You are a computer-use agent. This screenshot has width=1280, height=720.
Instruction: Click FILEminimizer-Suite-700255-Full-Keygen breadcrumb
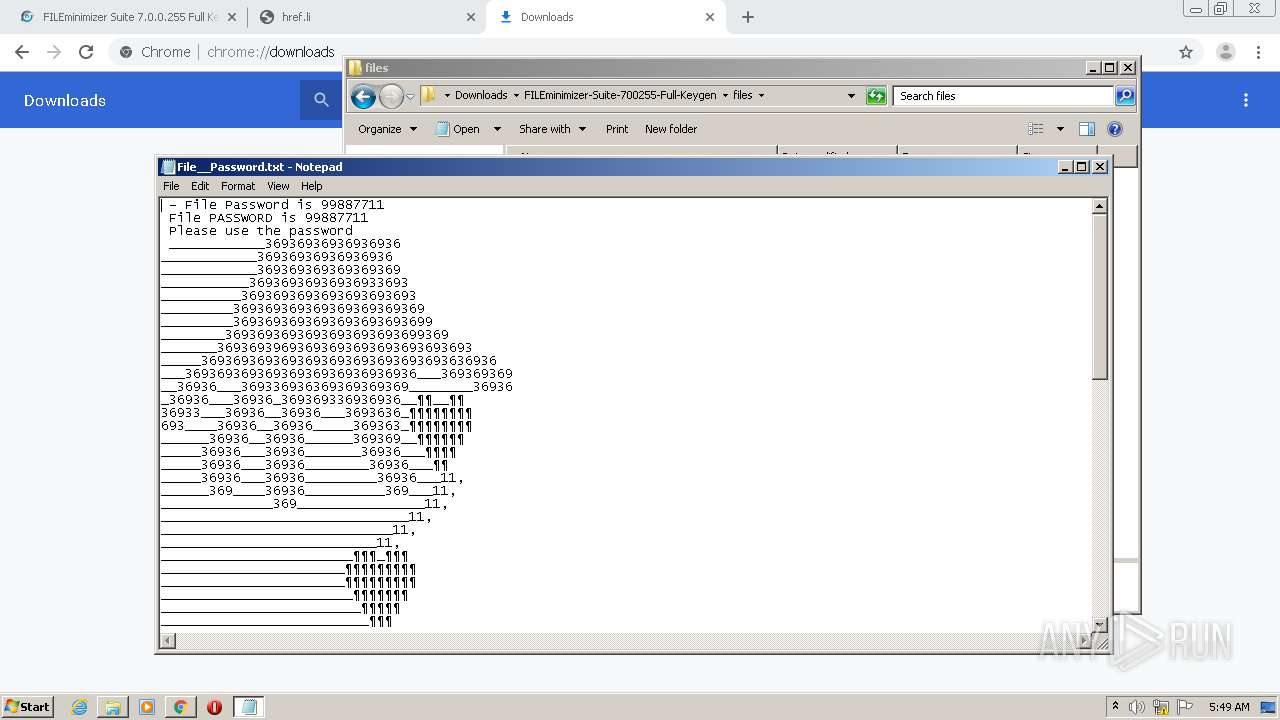click(620, 96)
